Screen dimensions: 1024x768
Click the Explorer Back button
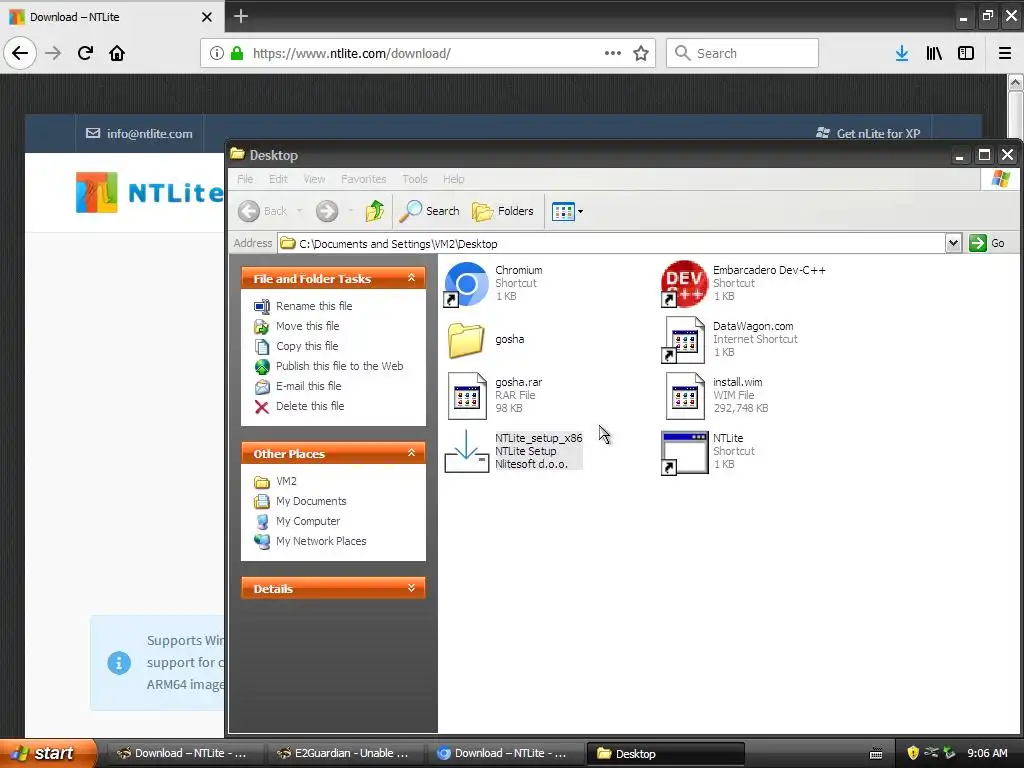[x=263, y=211]
